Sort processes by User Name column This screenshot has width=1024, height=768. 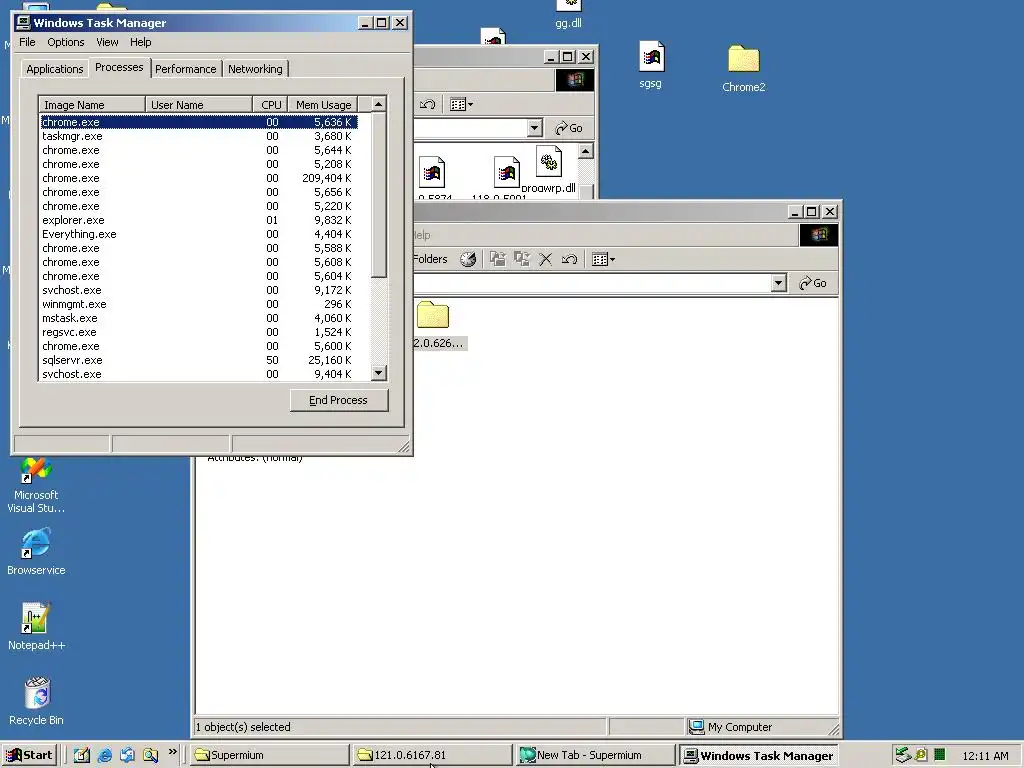(x=199, y=105)
